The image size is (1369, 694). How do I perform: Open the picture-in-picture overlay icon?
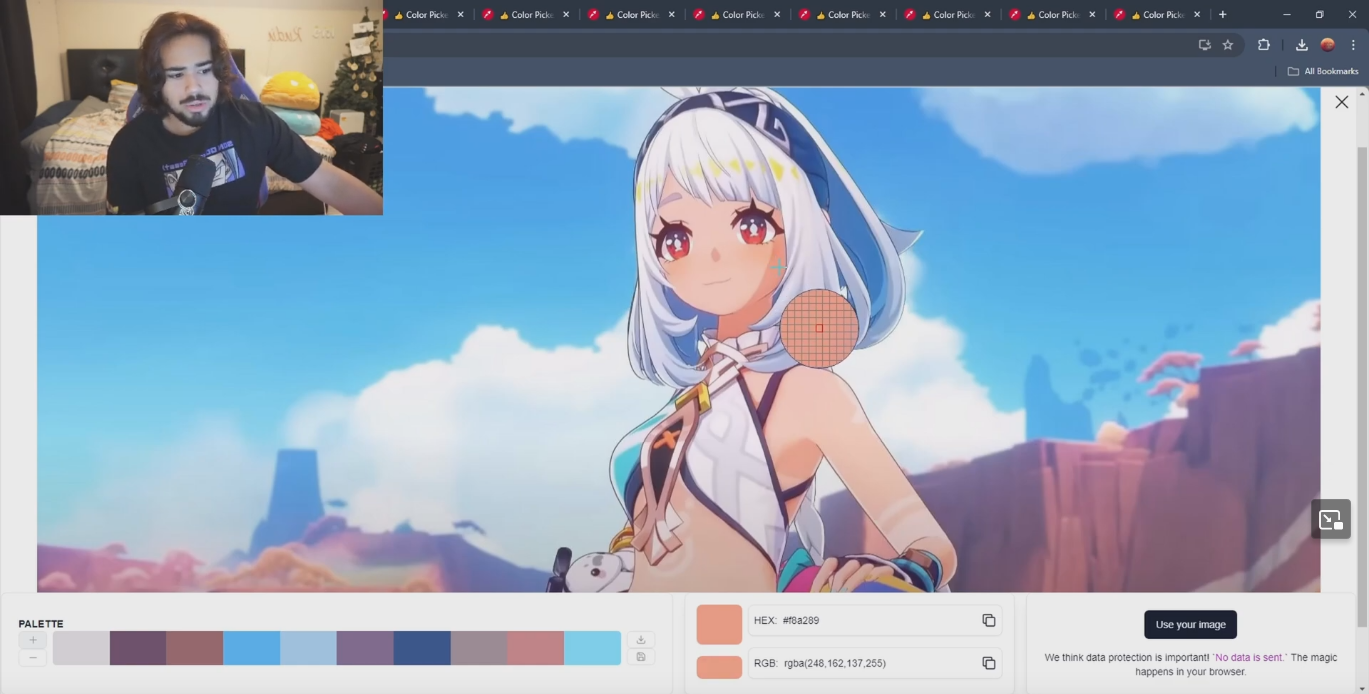pos(1331,519)
